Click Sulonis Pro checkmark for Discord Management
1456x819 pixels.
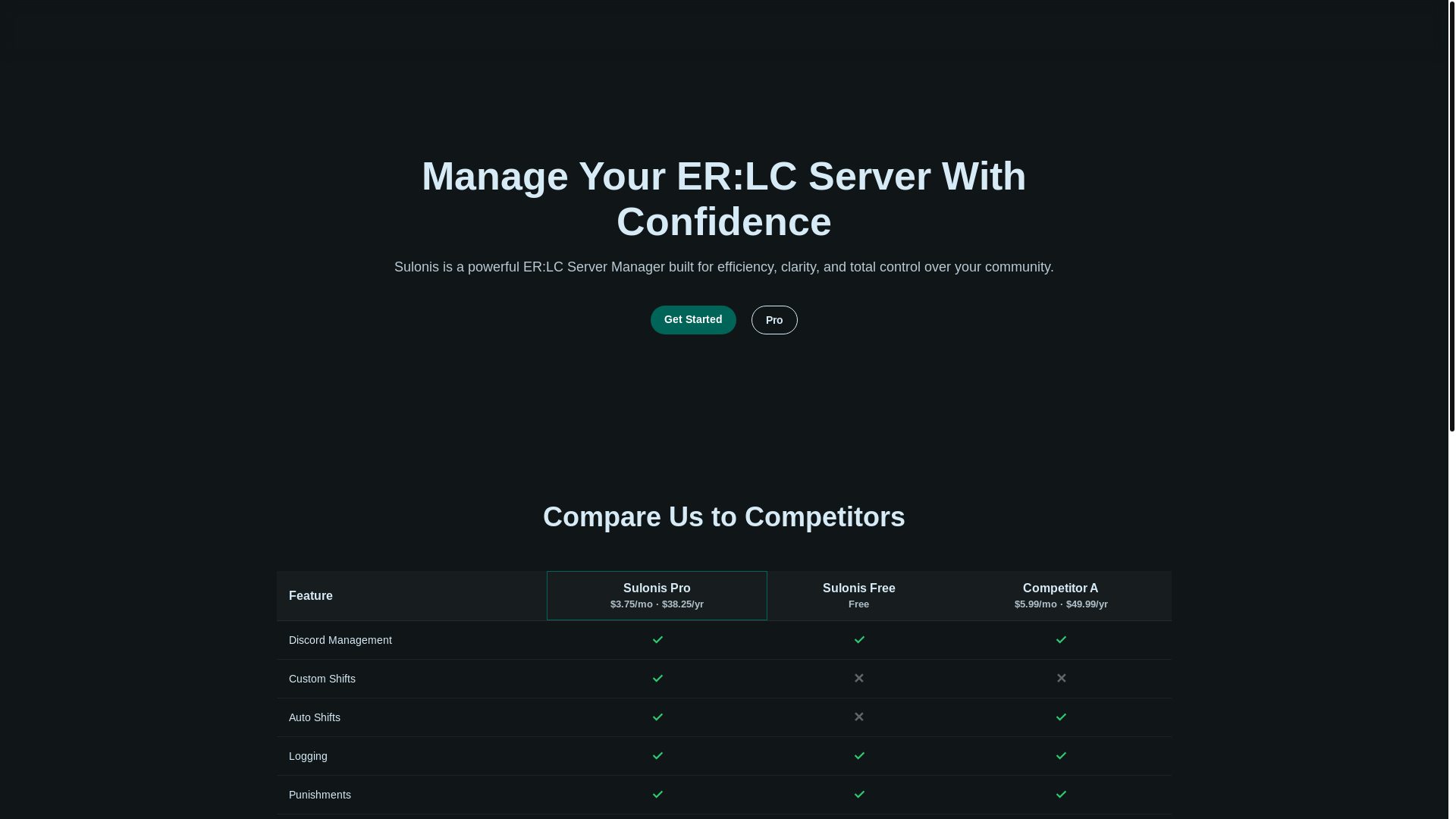(x=657, y=640)
